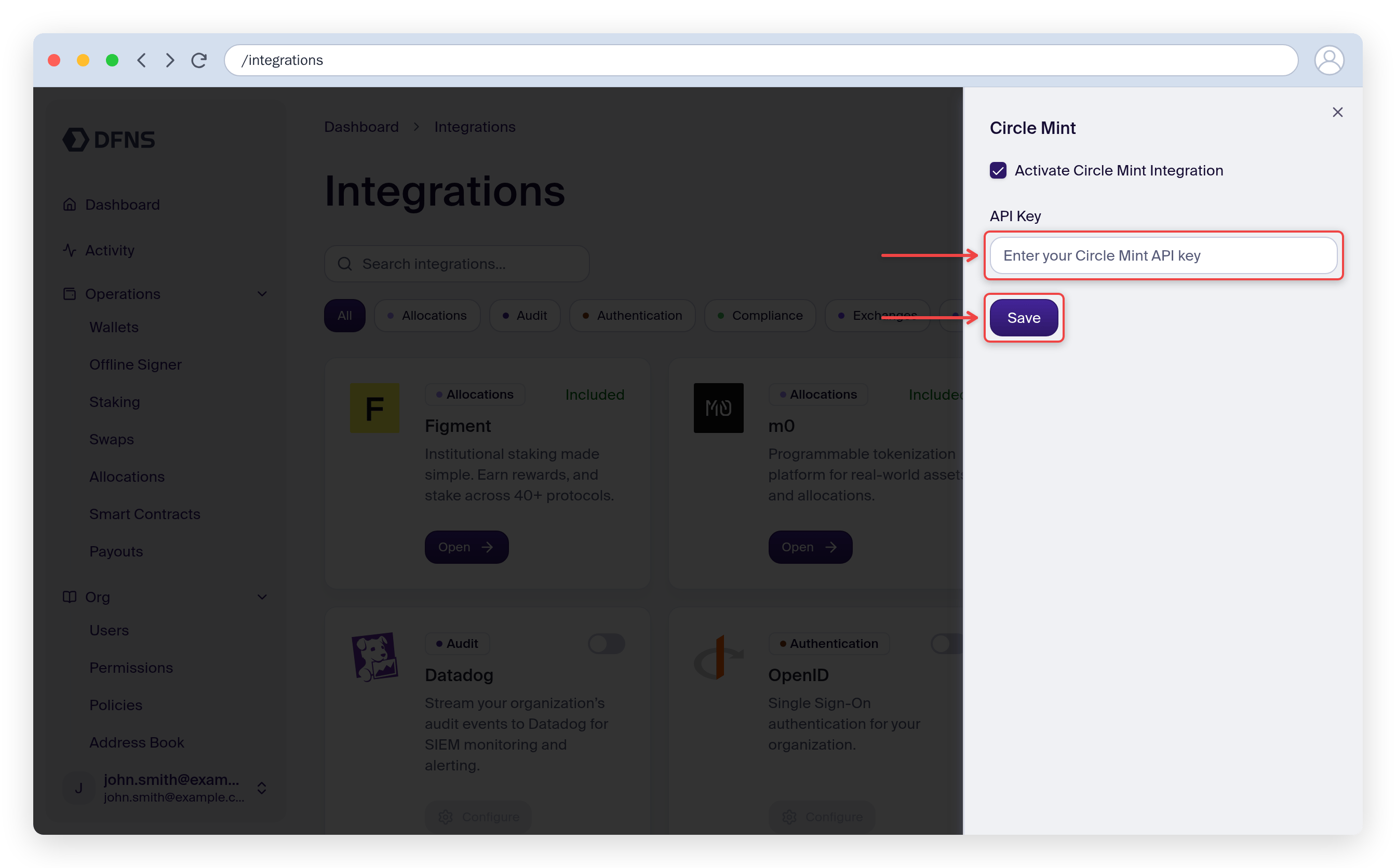Collapse the Operations section chevron

coord(262,294)
